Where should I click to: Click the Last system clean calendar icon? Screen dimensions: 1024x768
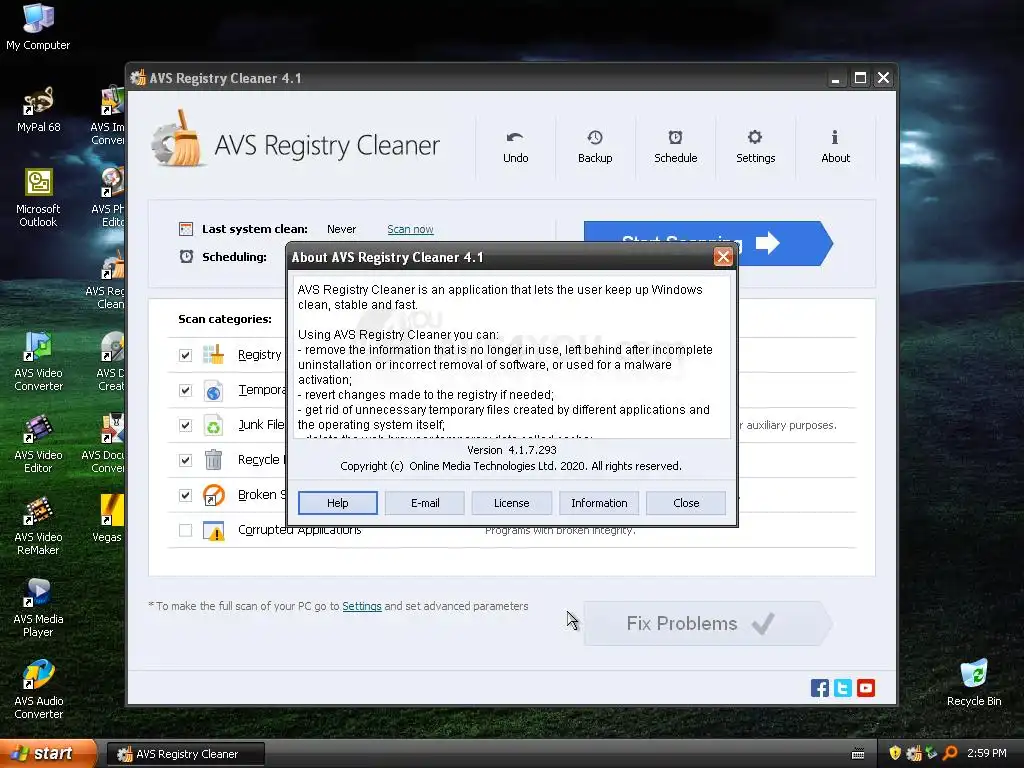coord(185,229)
